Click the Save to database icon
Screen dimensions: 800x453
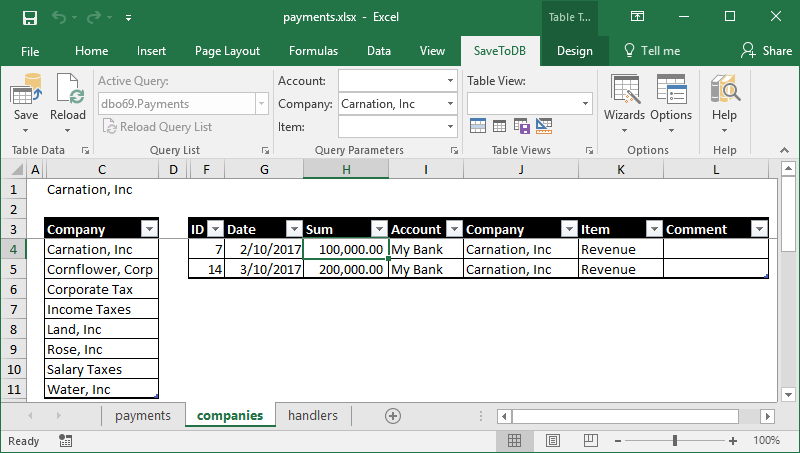pos(26,90)
